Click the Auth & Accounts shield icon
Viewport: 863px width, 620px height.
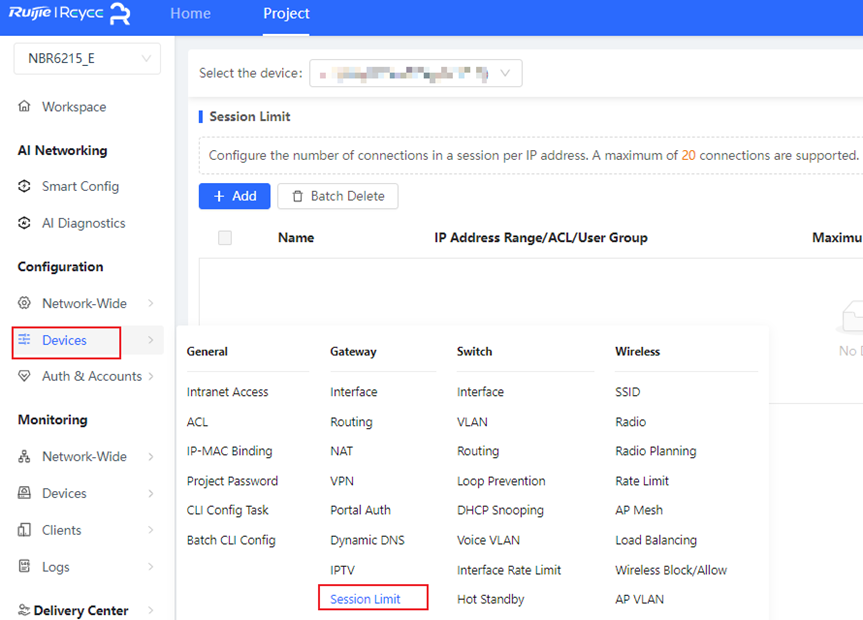25,376
